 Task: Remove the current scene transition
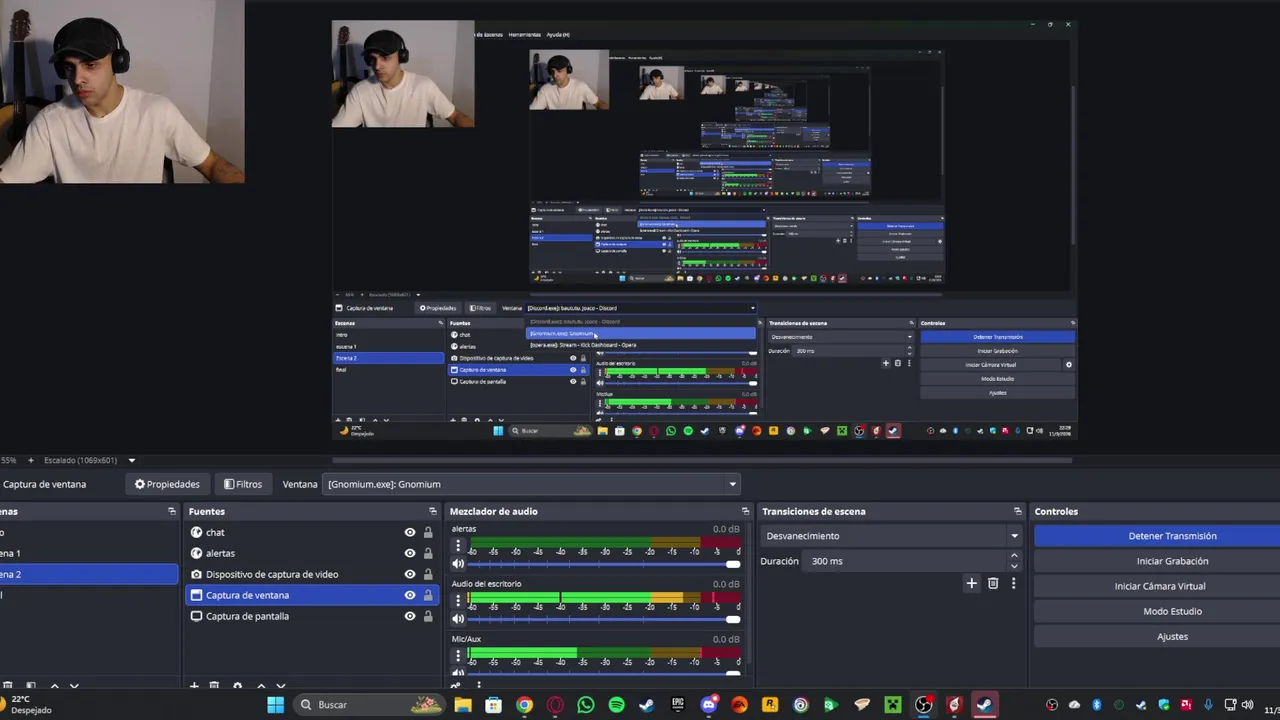point(993,583)
